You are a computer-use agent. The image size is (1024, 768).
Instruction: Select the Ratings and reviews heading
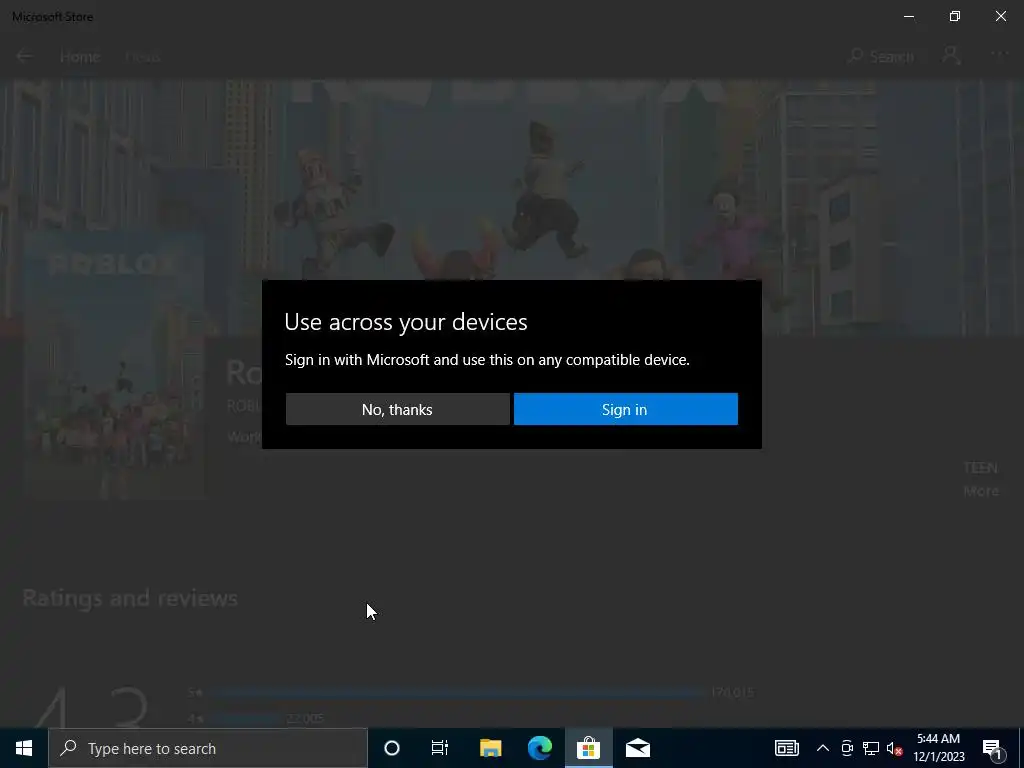130,598
